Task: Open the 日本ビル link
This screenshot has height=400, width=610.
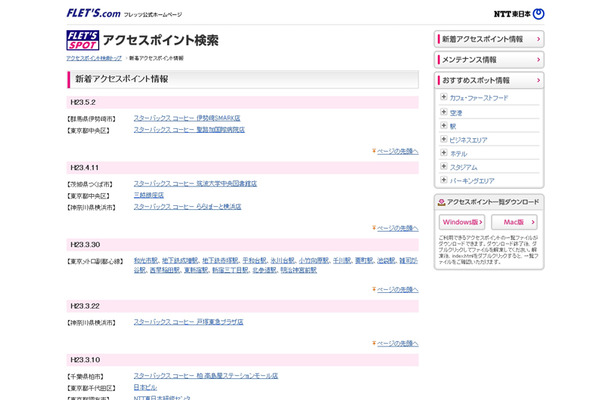Action: point(145,387)
